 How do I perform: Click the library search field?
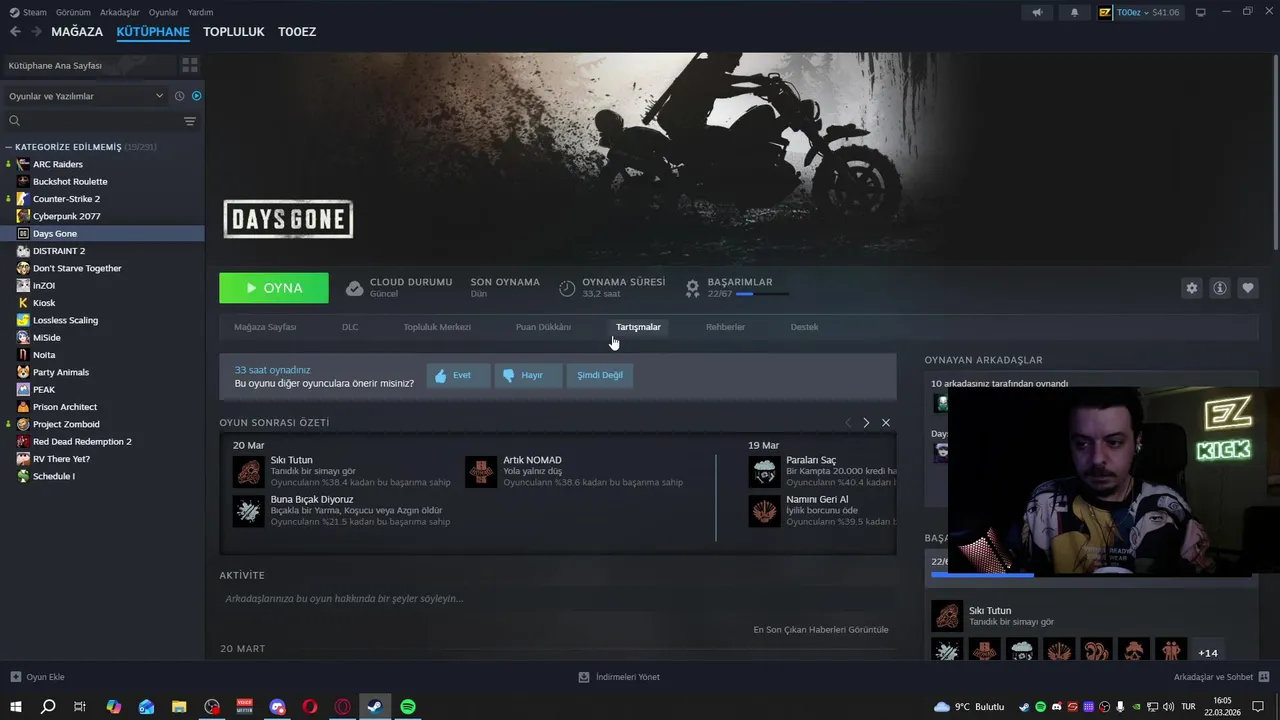95,121
